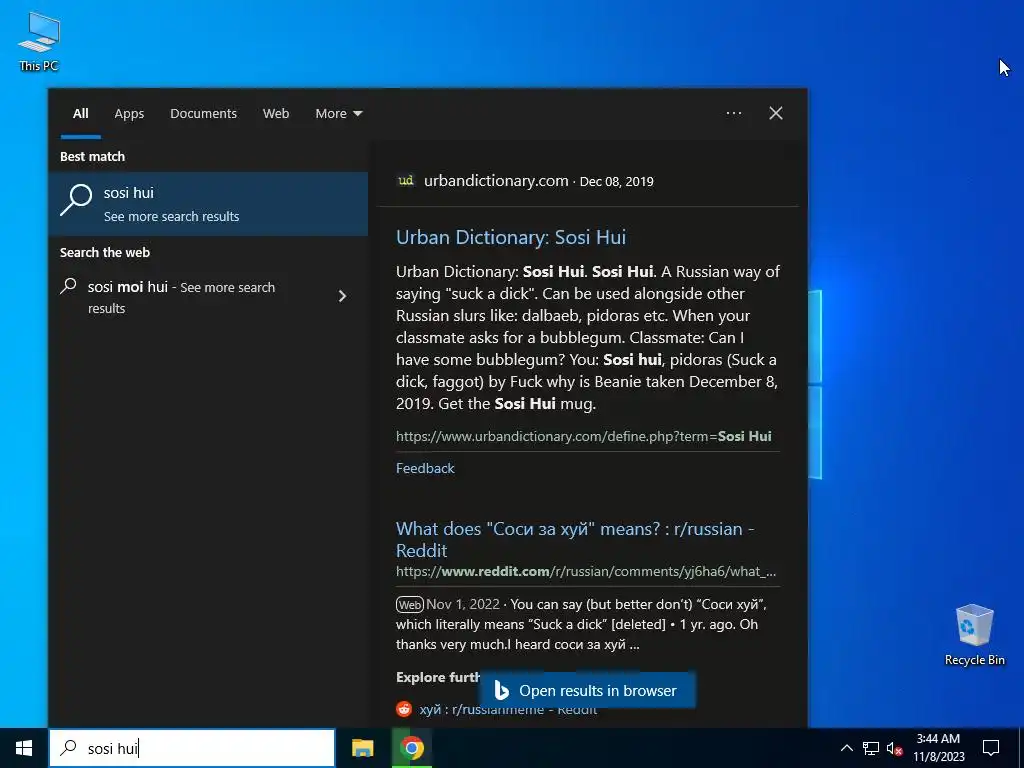Open the reddit.com comments URL link
Screen dimensions: 1024x768
(x=586, y=571)
